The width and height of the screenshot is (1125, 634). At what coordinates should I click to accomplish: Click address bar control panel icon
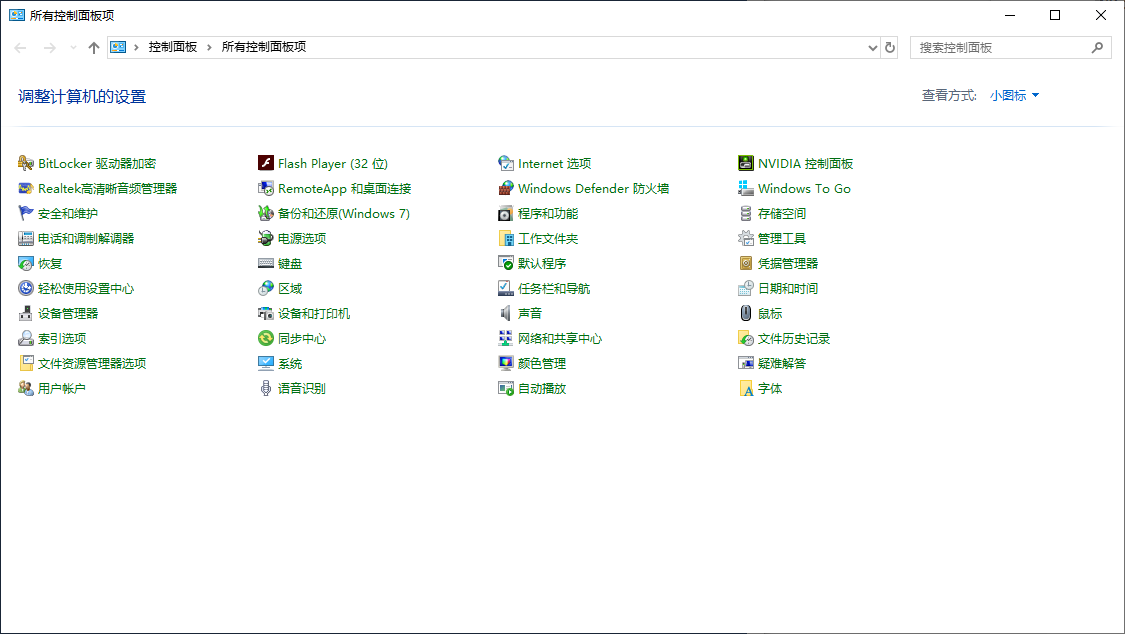(118, 47)
